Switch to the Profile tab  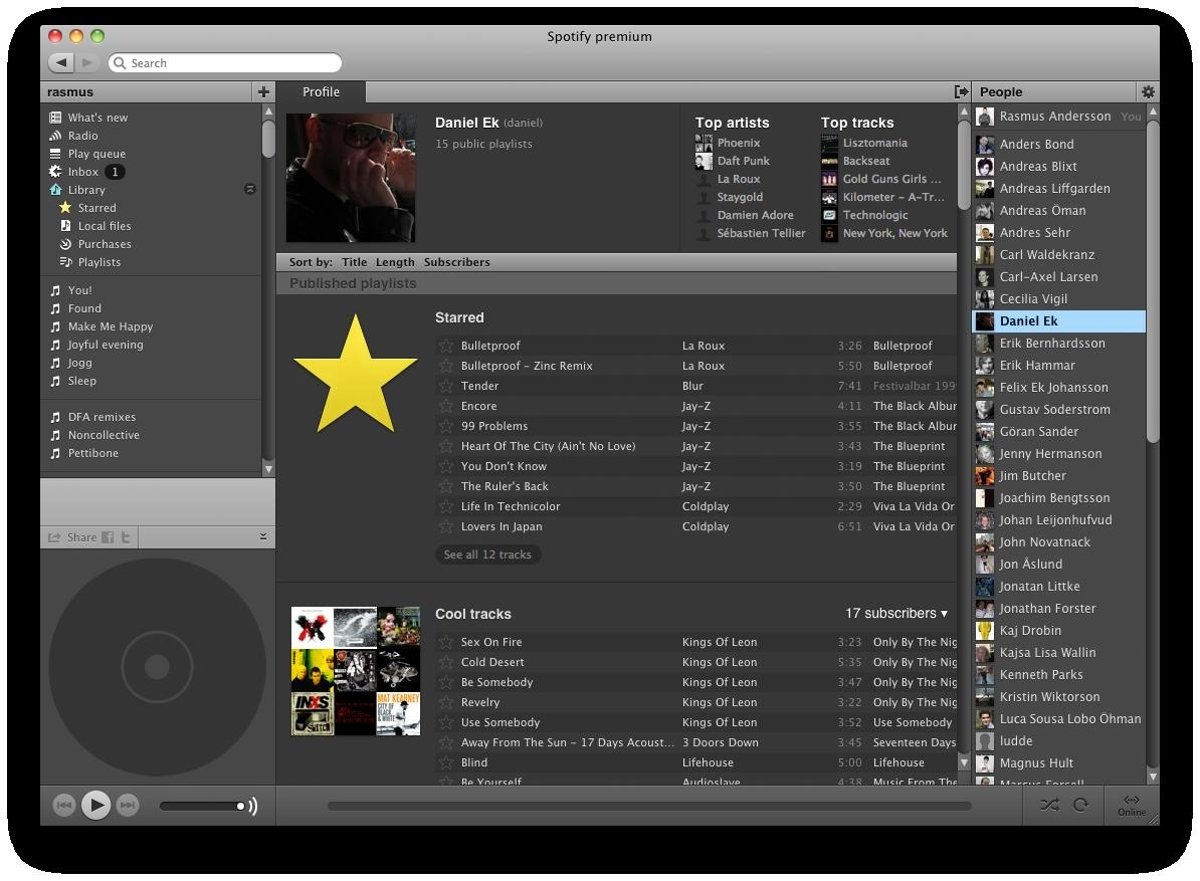click(x=321, y=92)
